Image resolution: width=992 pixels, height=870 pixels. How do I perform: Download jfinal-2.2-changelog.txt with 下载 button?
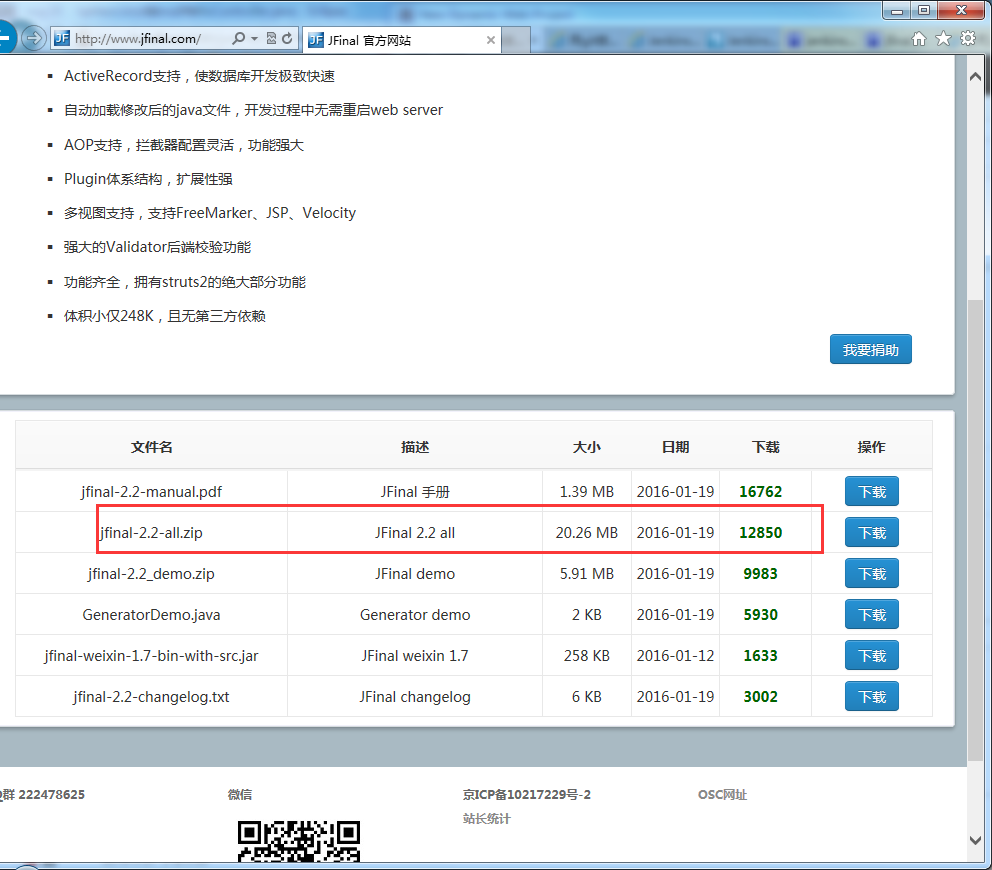coord(872,697)
